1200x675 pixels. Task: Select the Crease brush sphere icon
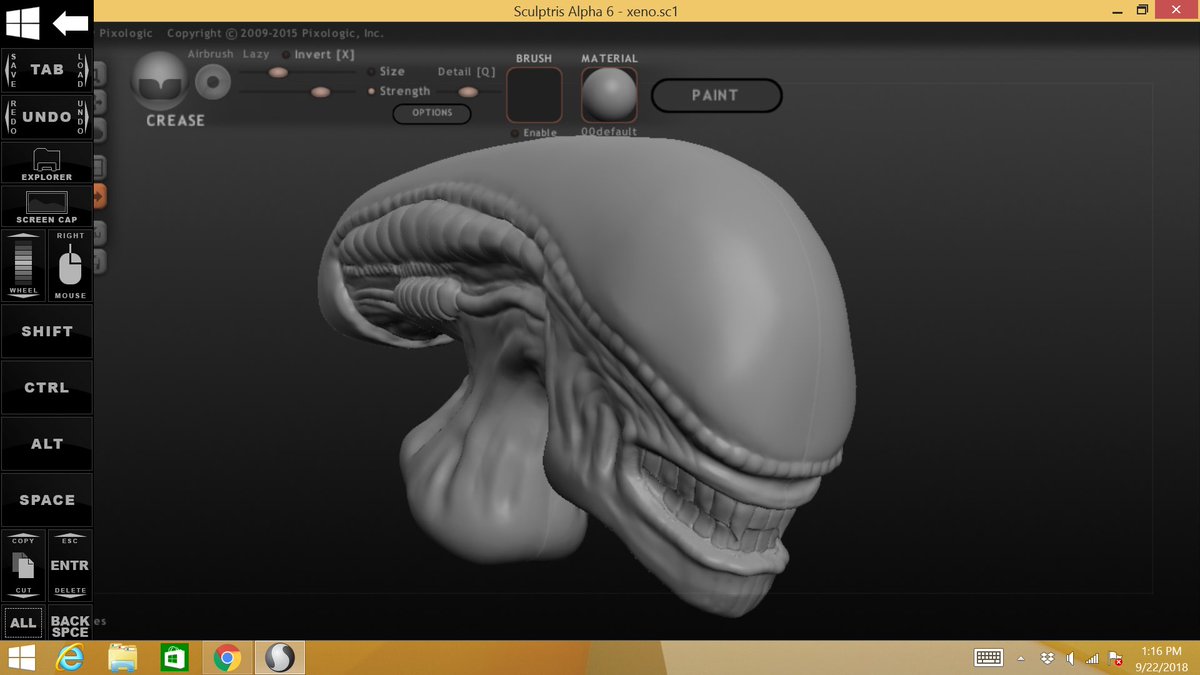coord(161,82)
